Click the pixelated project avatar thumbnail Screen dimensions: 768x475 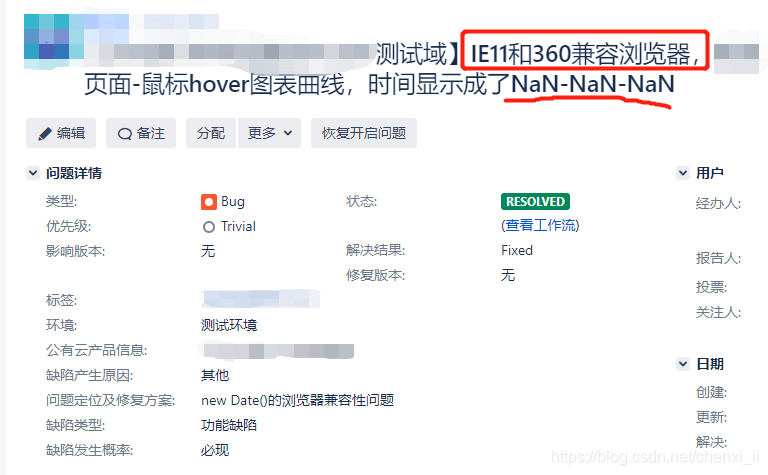pyautogui.click(x=54, y=41)
